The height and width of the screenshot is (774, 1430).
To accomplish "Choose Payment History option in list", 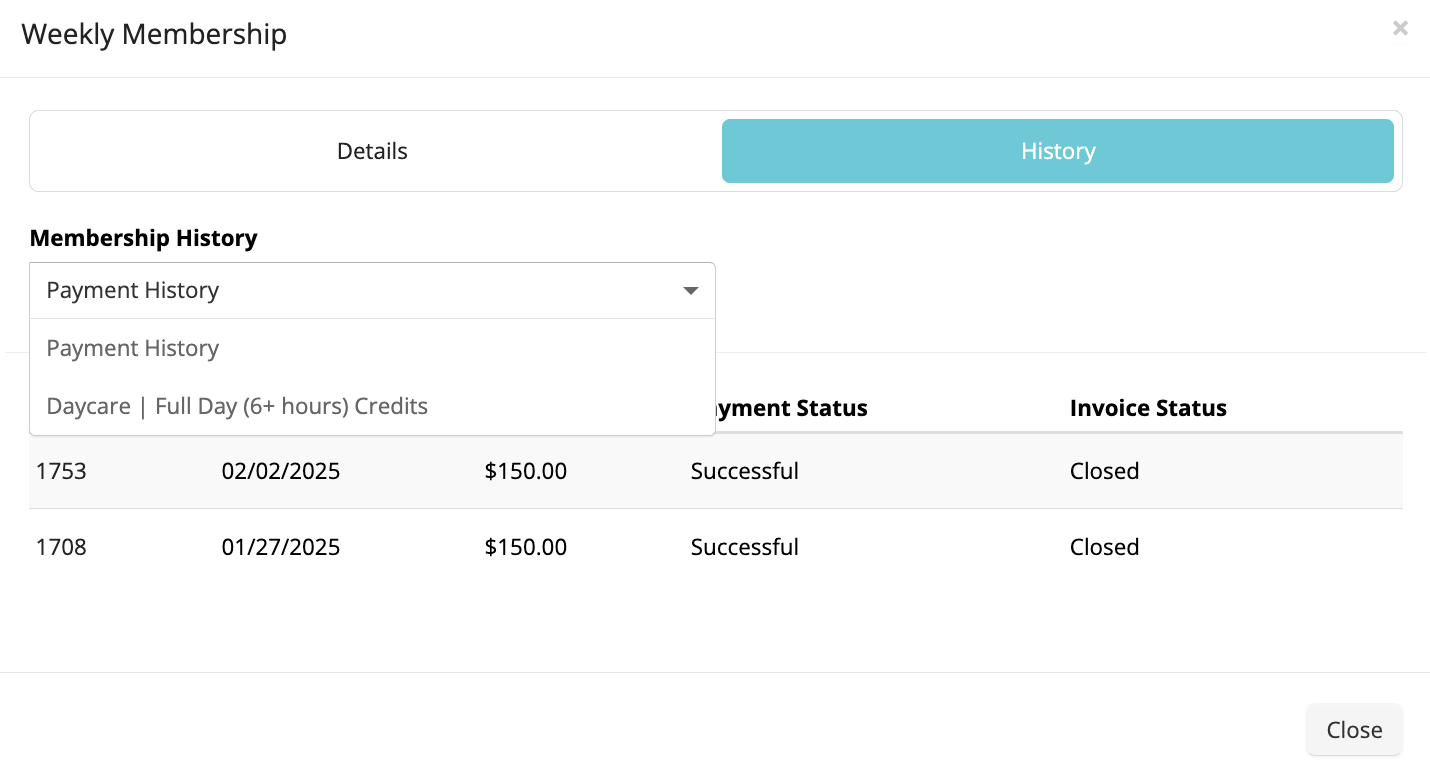I will point(372,348).
